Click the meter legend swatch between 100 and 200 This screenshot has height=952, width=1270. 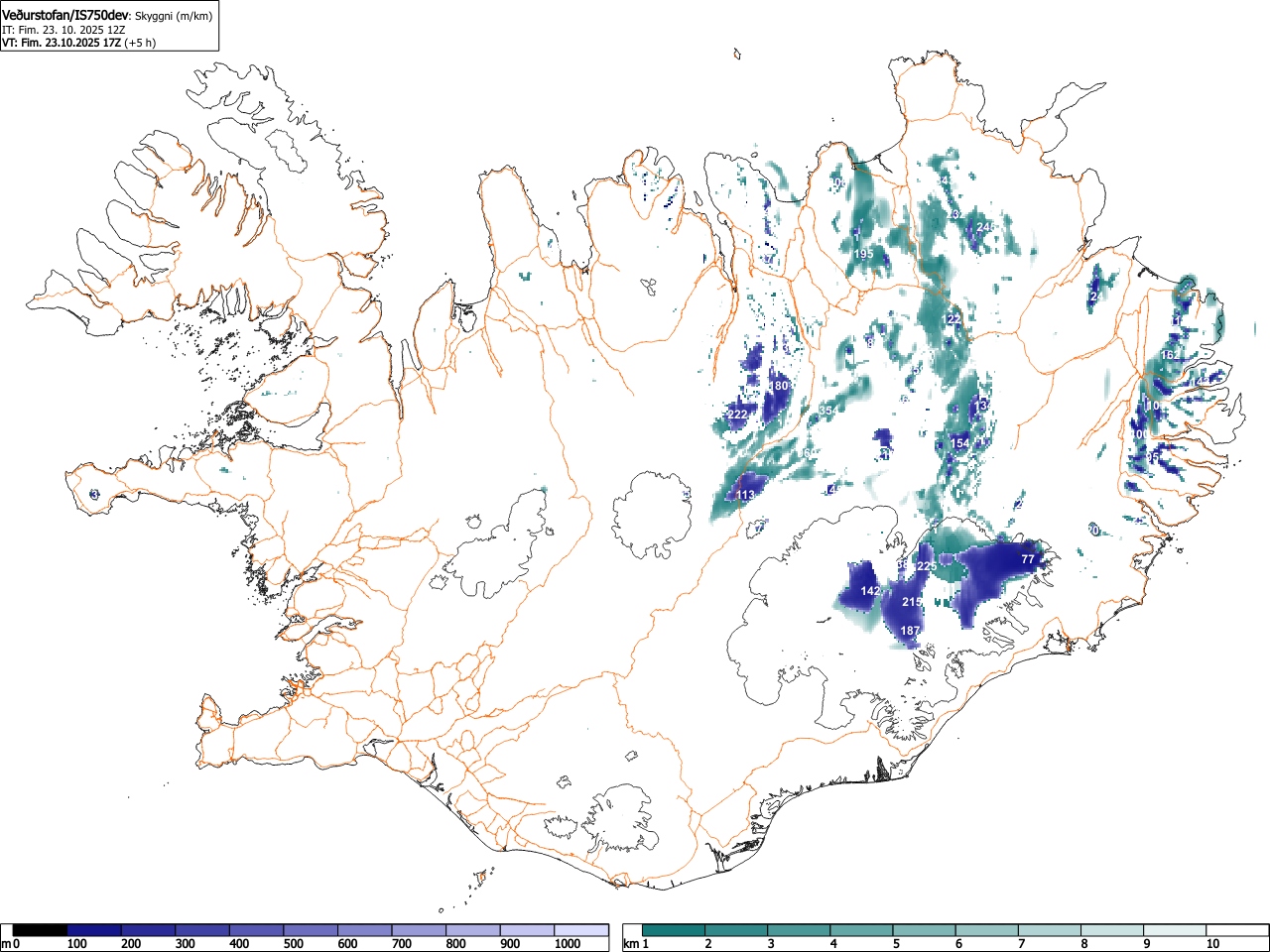click(94, 930)
